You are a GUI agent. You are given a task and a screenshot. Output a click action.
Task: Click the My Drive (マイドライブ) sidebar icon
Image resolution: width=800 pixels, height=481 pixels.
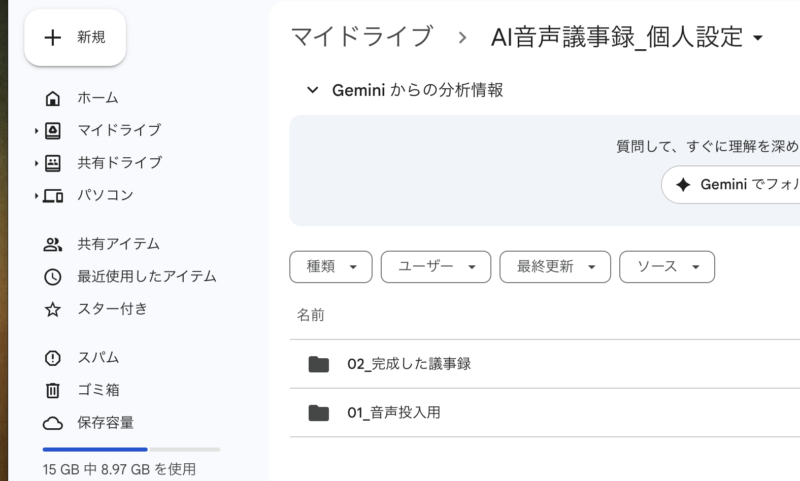[53, 130]
